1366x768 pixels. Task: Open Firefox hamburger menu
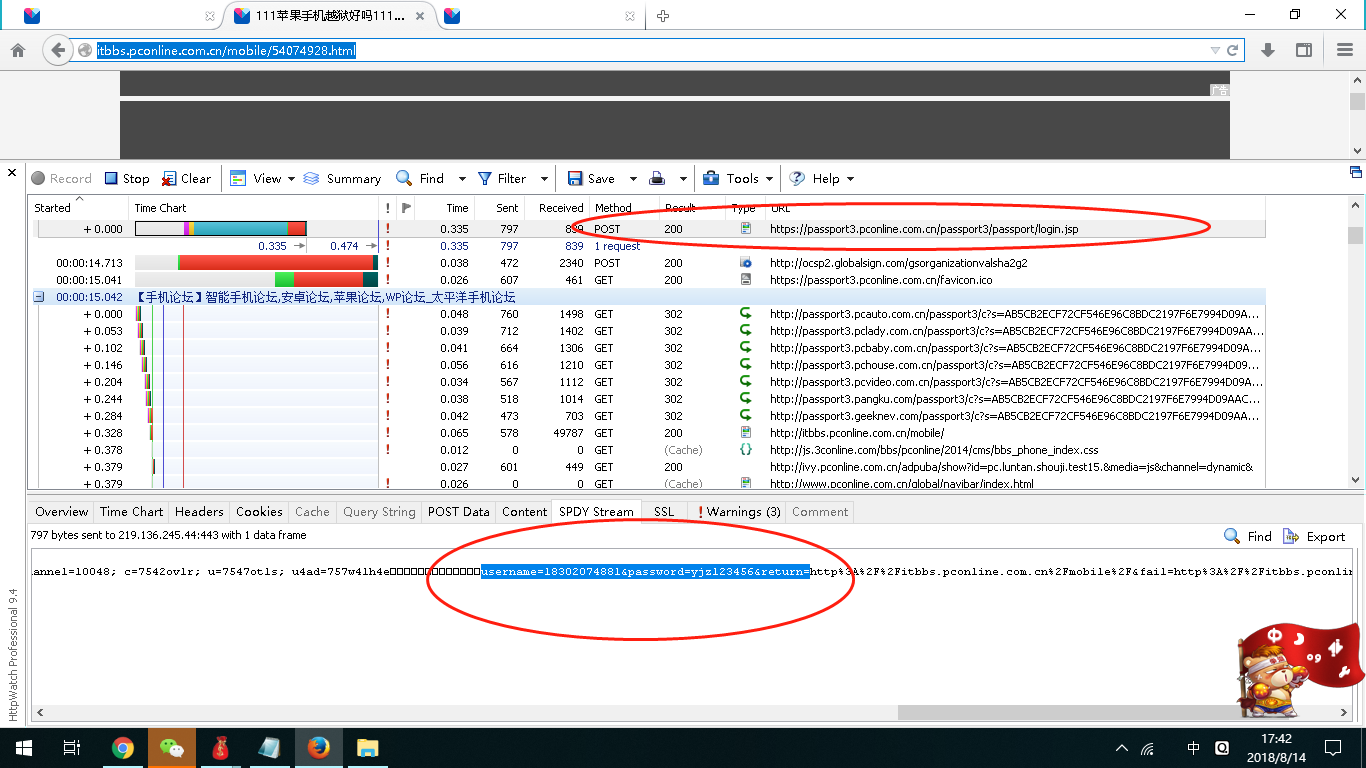click(1345, 51)
